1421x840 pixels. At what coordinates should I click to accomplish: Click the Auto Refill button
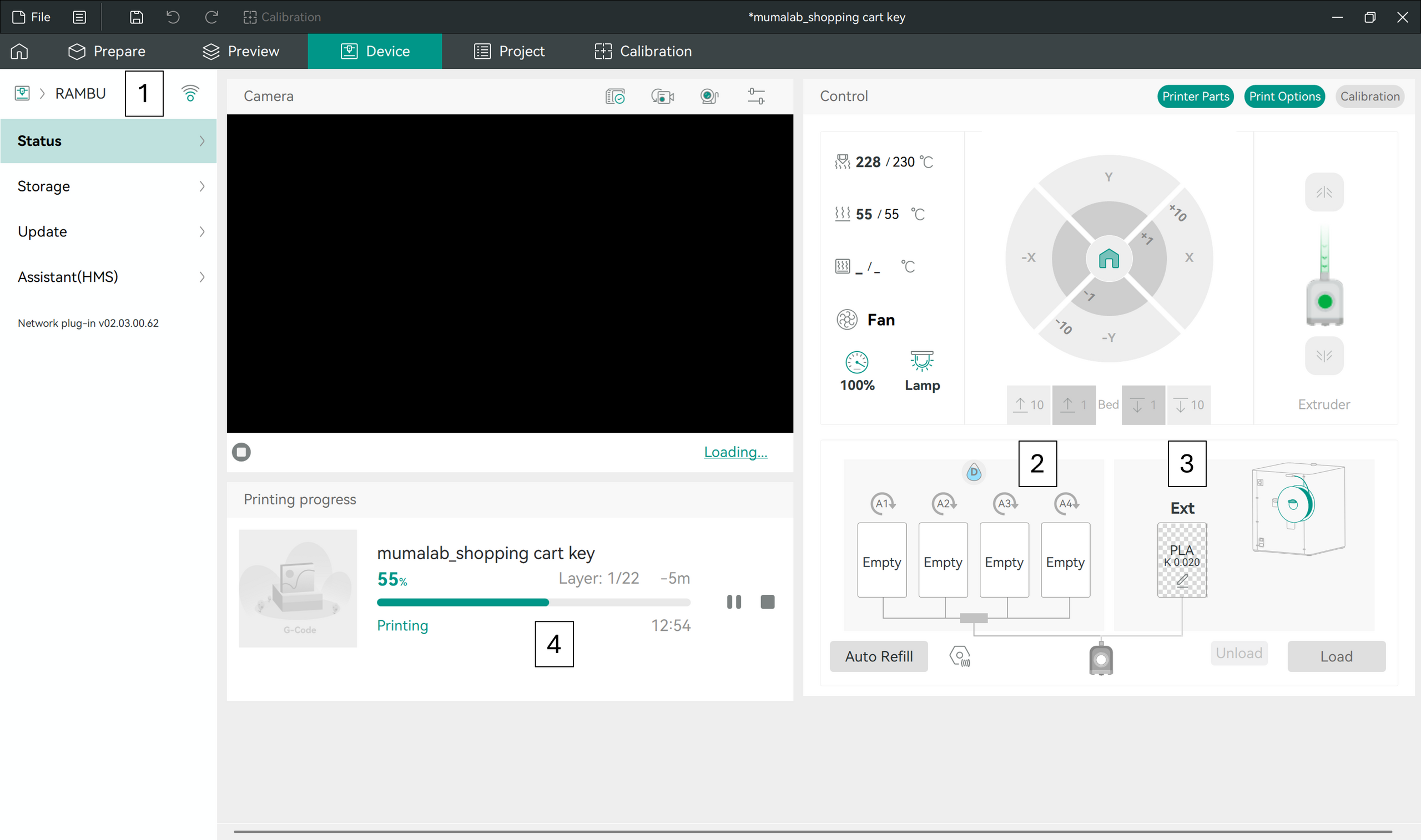[879, 656]
